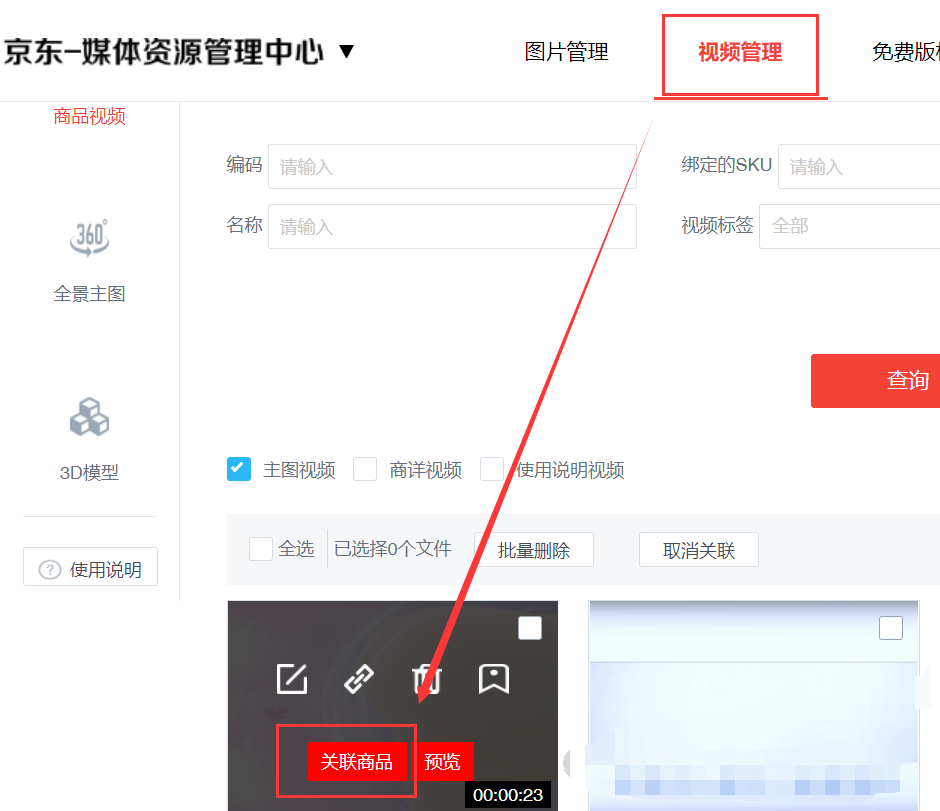The height and width of the screenshot is (811, 940).
Task: Expand the 京东-媒体资源管理中心 dropdown arrow
Action: (347, 51)
